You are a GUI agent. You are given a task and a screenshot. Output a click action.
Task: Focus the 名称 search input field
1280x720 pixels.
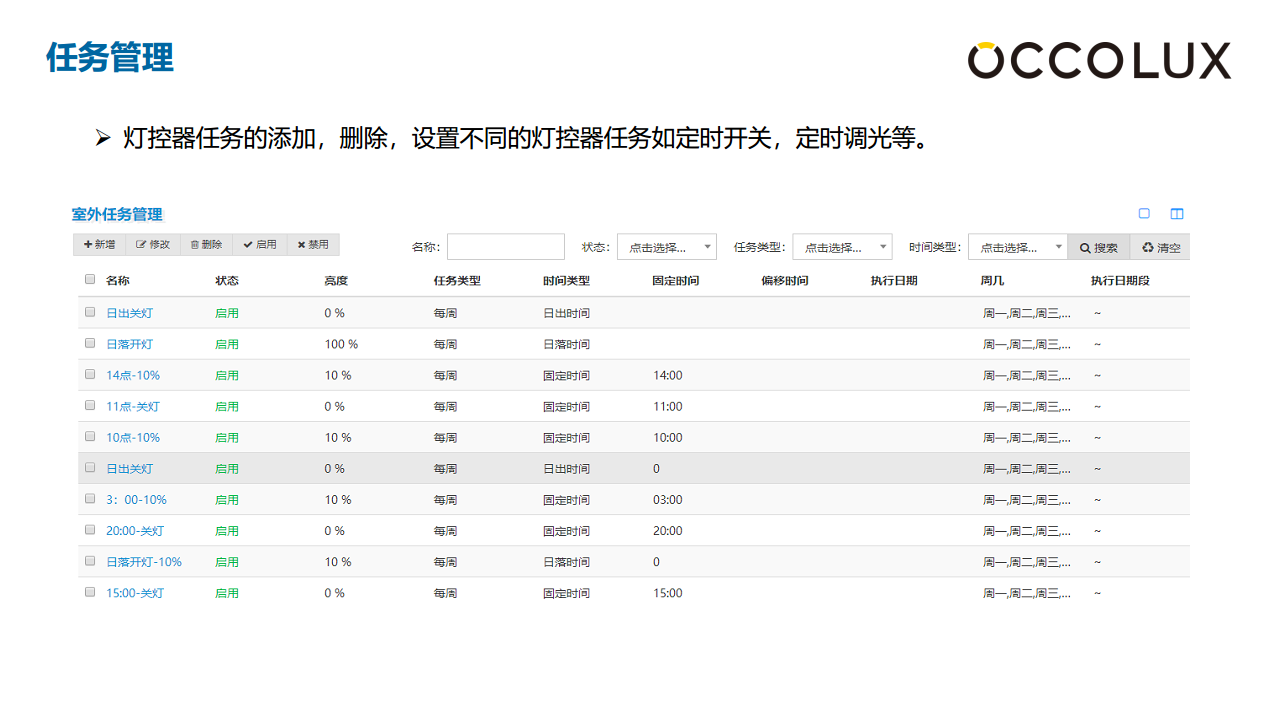(x=506, y=247)
